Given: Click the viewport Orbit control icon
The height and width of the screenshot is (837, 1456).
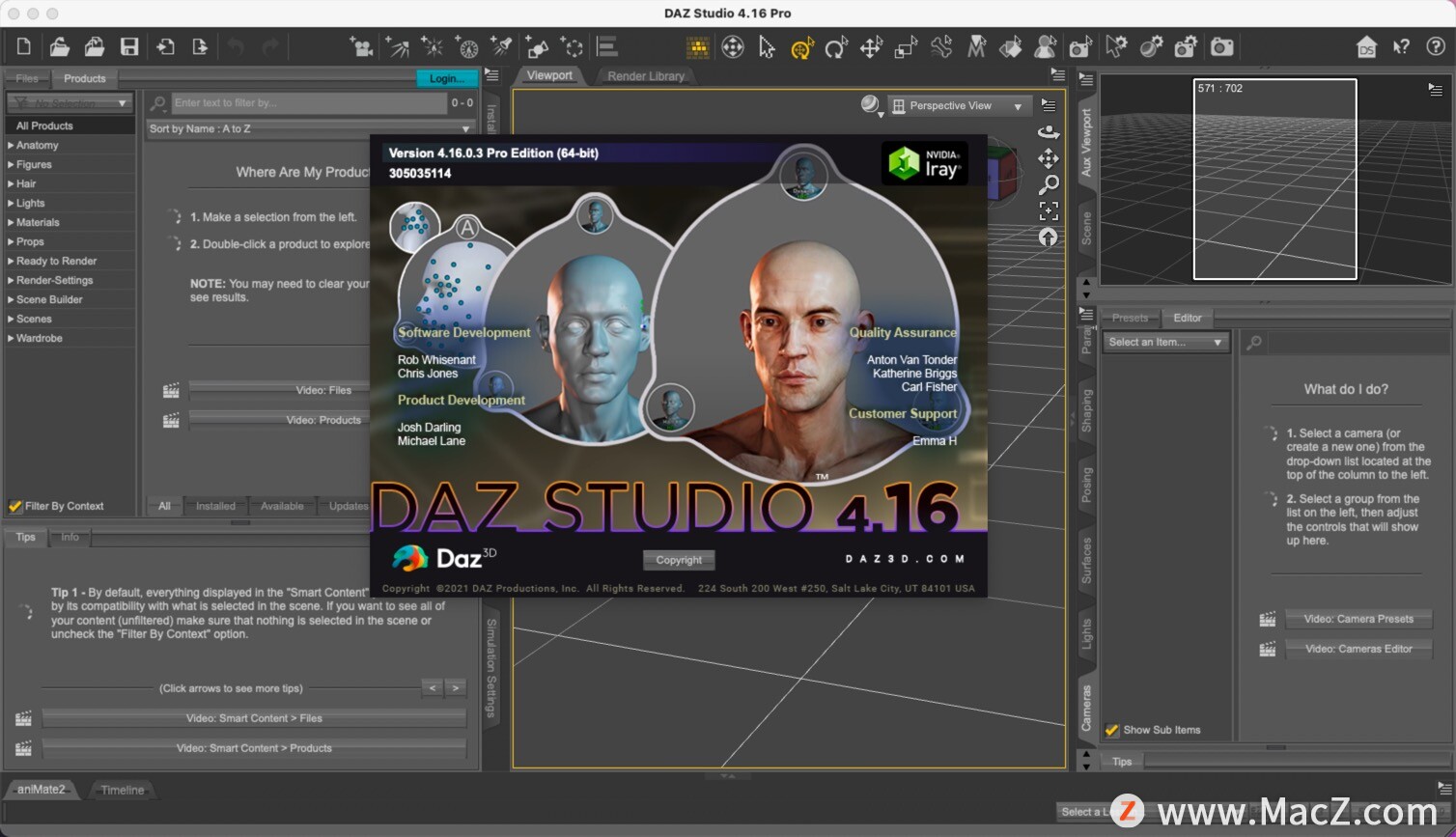Looking at the screenshot, I should (1049, 132).
